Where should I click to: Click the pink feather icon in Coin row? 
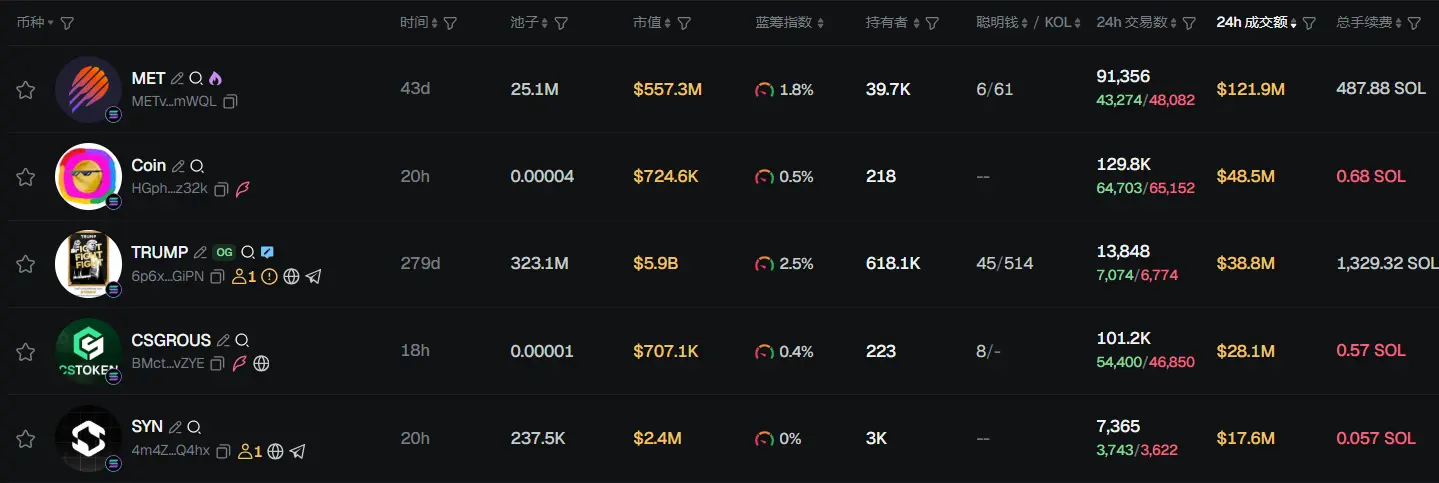click(242, 189)
